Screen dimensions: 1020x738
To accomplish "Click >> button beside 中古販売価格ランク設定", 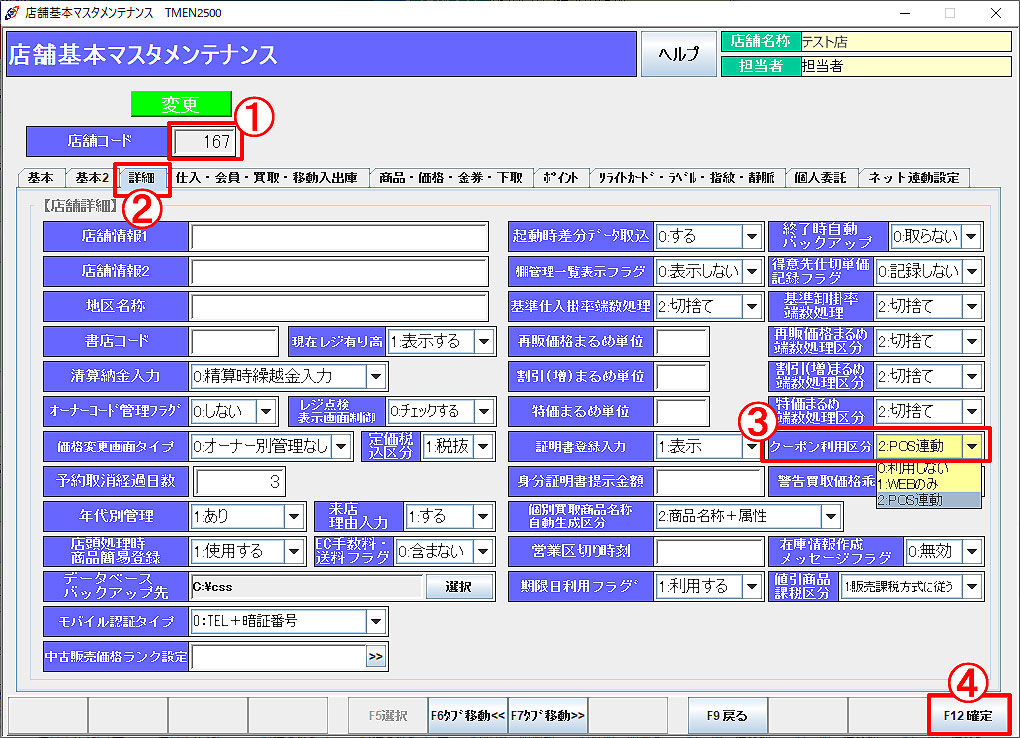I will tap(375, 657).
